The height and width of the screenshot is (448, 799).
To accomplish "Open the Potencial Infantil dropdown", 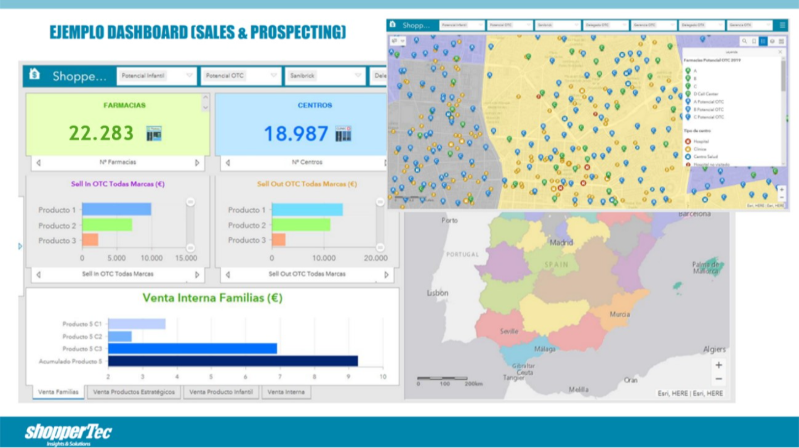I will point(155,75).
